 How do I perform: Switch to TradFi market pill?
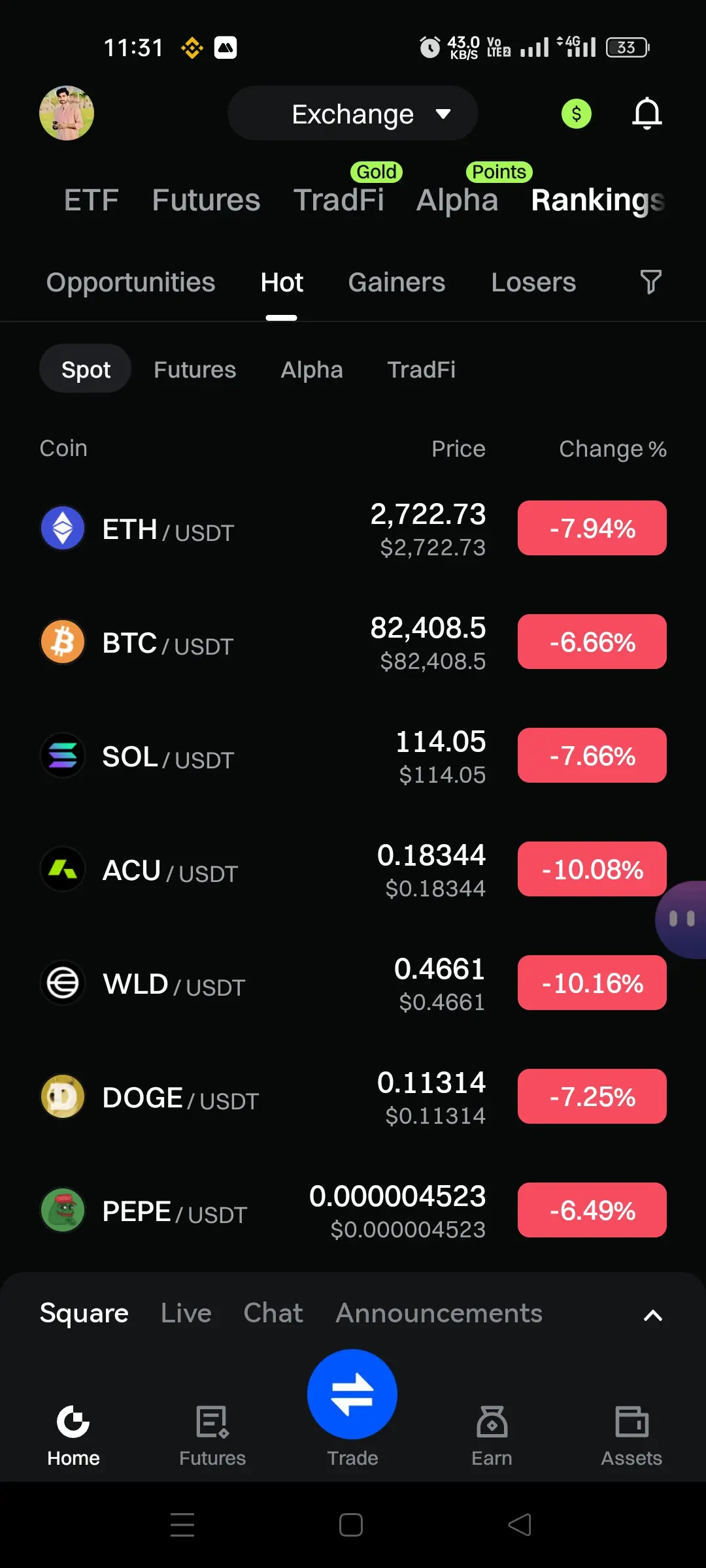pos(422,369)
